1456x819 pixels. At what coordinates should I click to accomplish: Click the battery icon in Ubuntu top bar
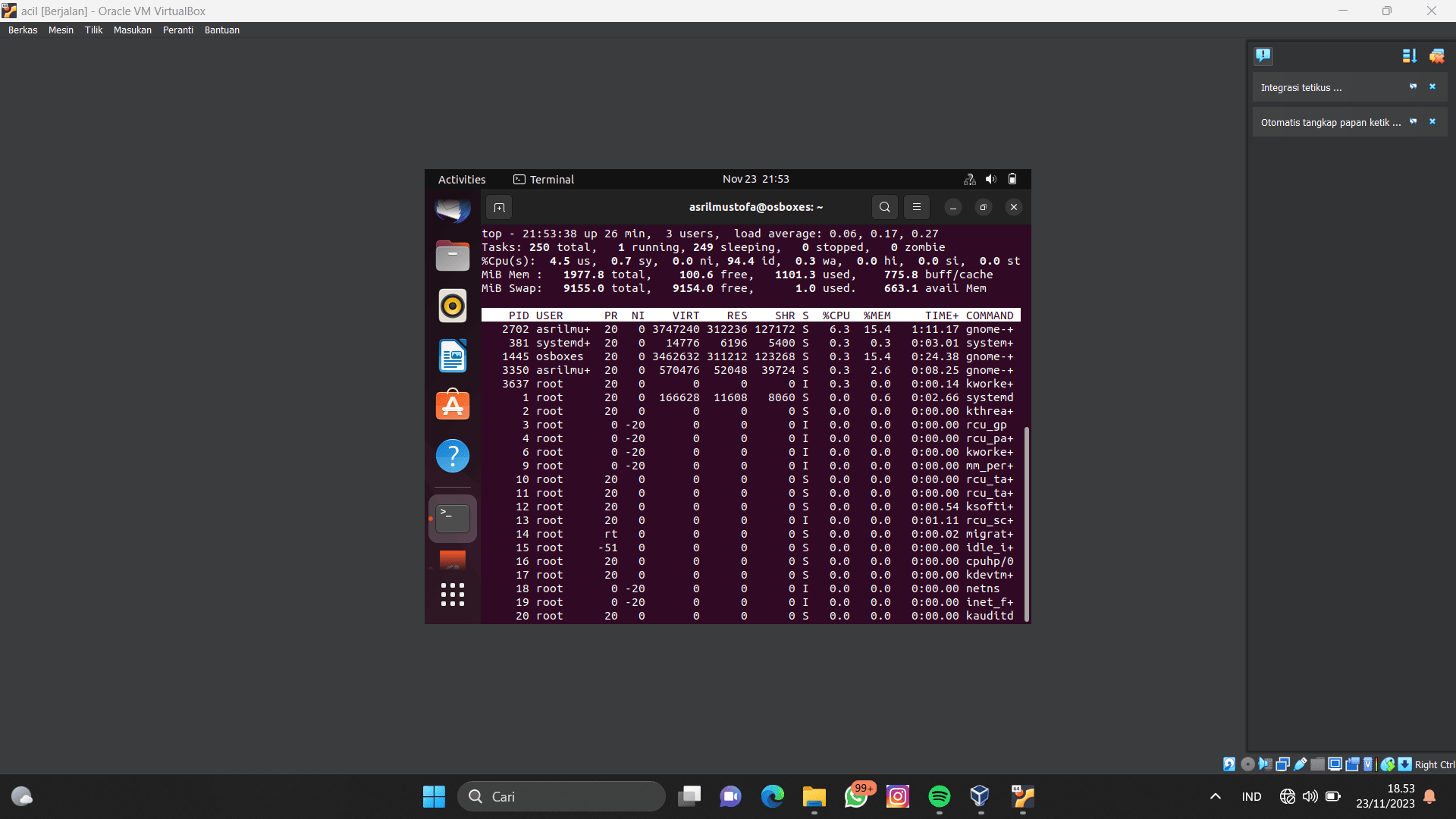point(1012,180)
